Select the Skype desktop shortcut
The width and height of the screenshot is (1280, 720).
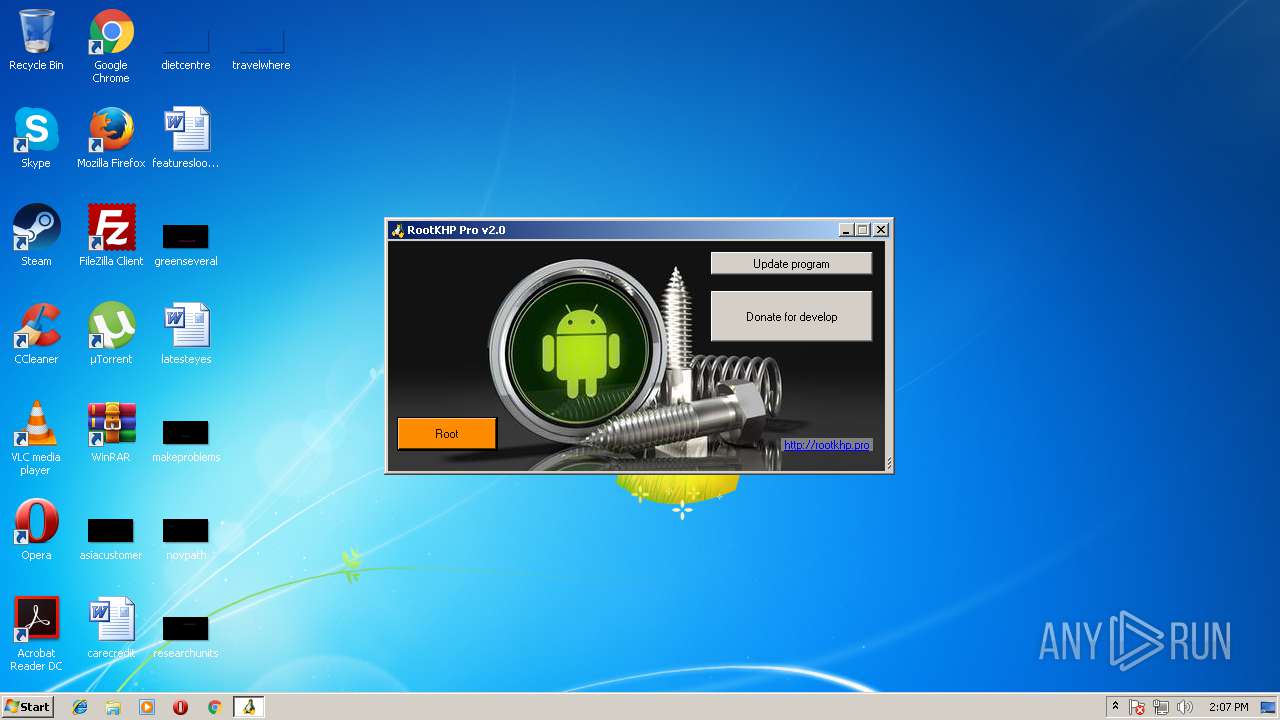pyautogui.click(x=36, y=138)
